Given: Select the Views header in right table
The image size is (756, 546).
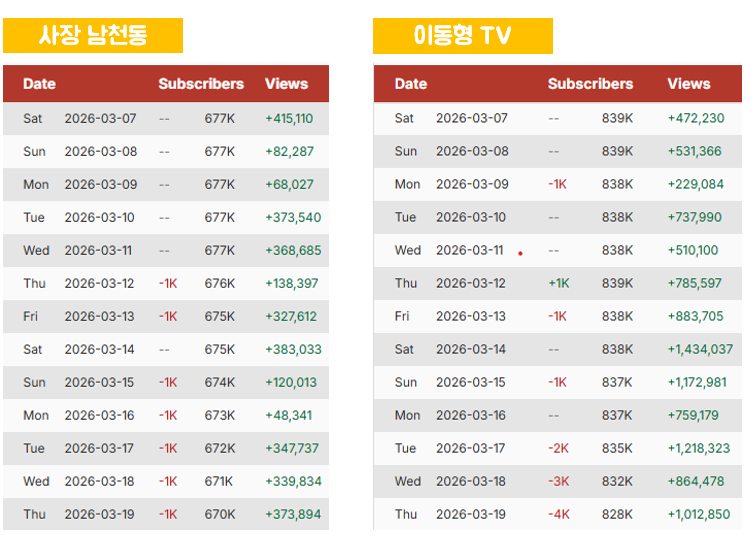Looking at the screenshot, I should coord(688,84).
